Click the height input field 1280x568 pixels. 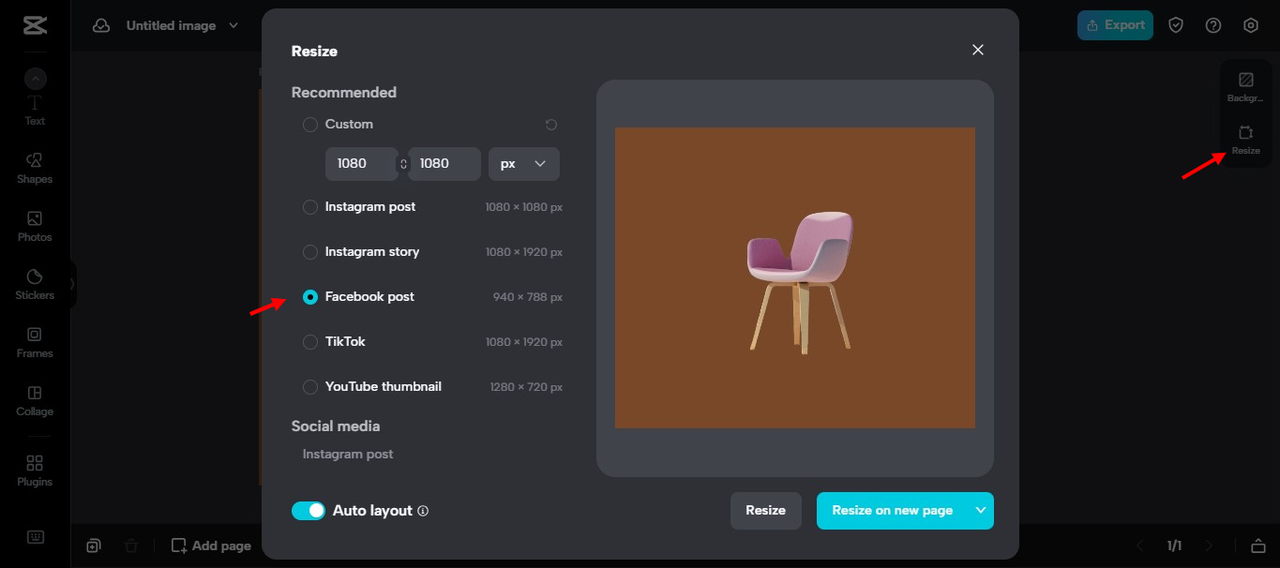(444, 164)
